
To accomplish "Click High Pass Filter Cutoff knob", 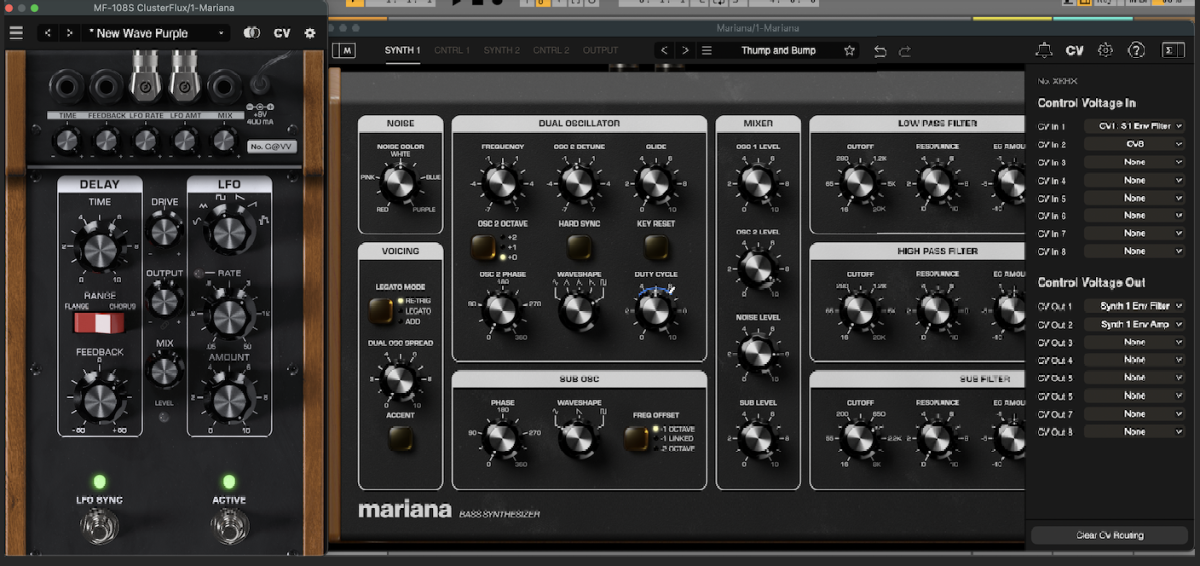I will [x=858, y=309].
